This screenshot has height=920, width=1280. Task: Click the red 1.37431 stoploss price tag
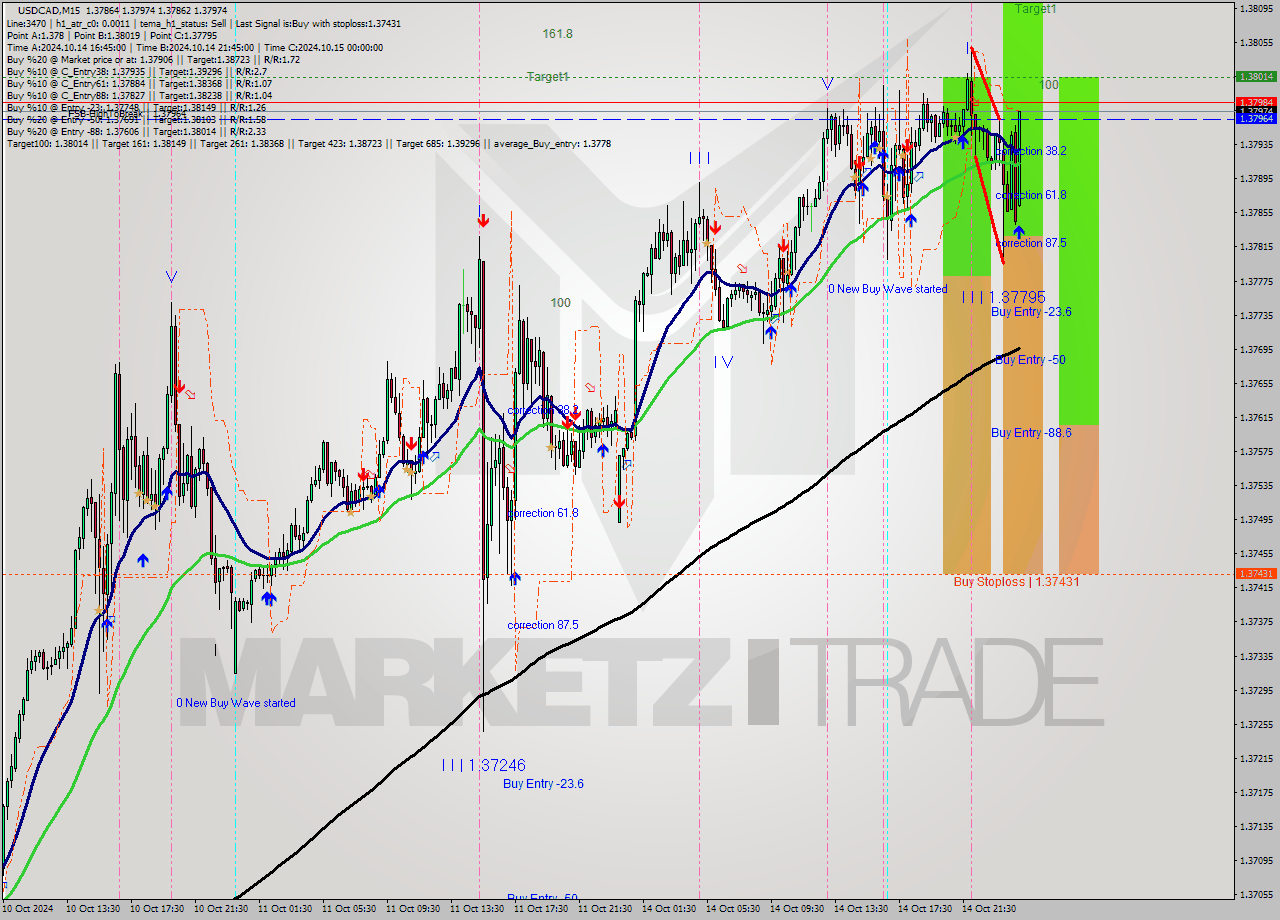click(1256, 573)
